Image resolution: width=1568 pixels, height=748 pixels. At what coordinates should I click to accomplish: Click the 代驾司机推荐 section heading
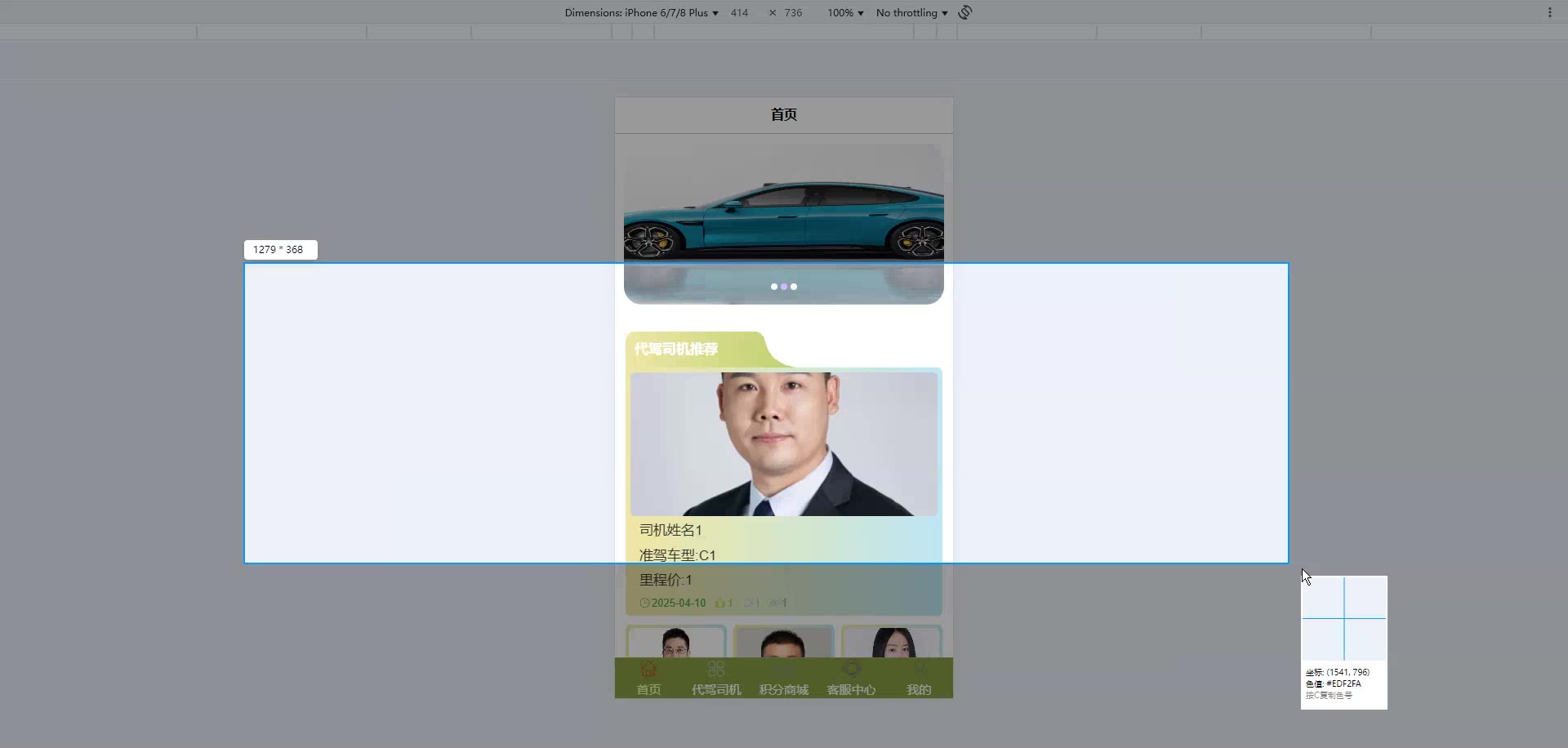[676, 349]
